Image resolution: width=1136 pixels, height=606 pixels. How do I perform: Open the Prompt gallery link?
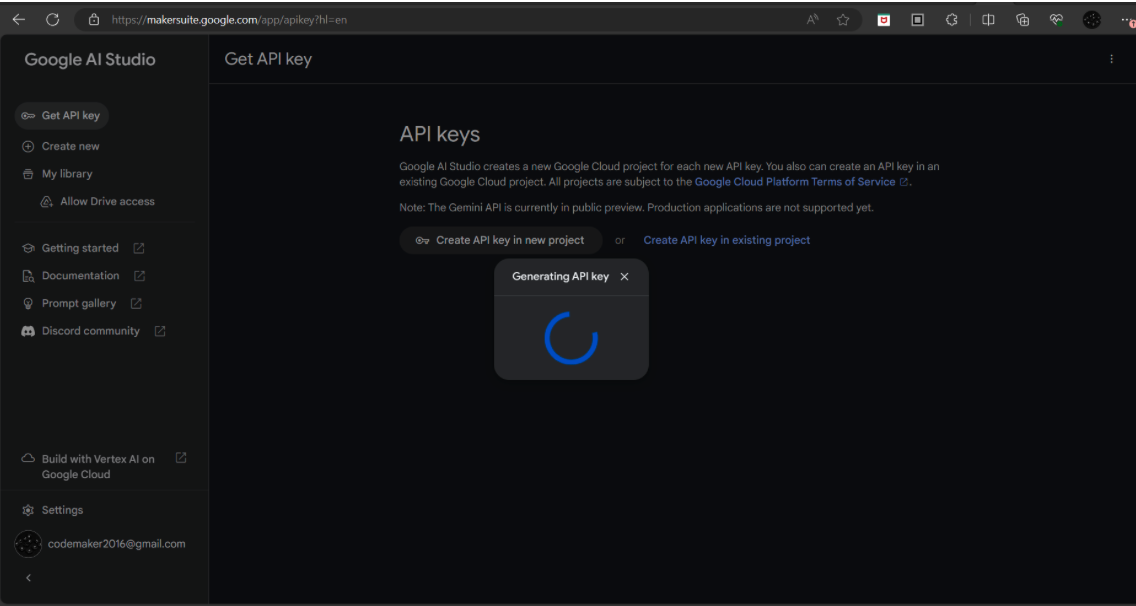click(81, 303)
